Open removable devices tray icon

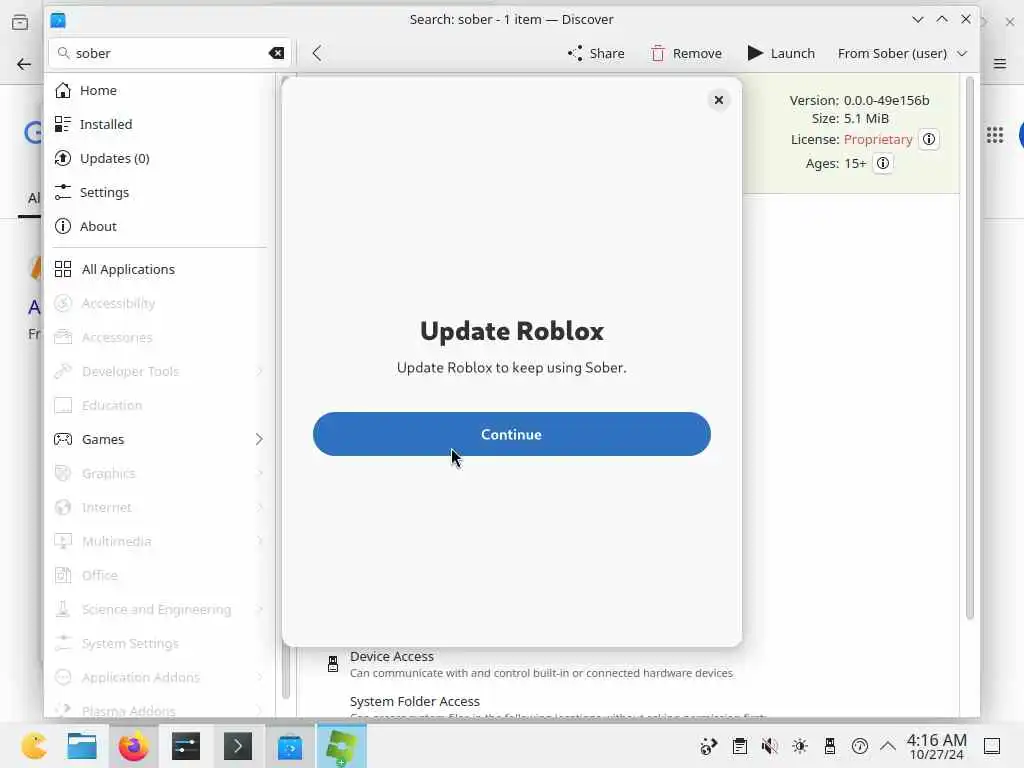(x=830, y=746)
